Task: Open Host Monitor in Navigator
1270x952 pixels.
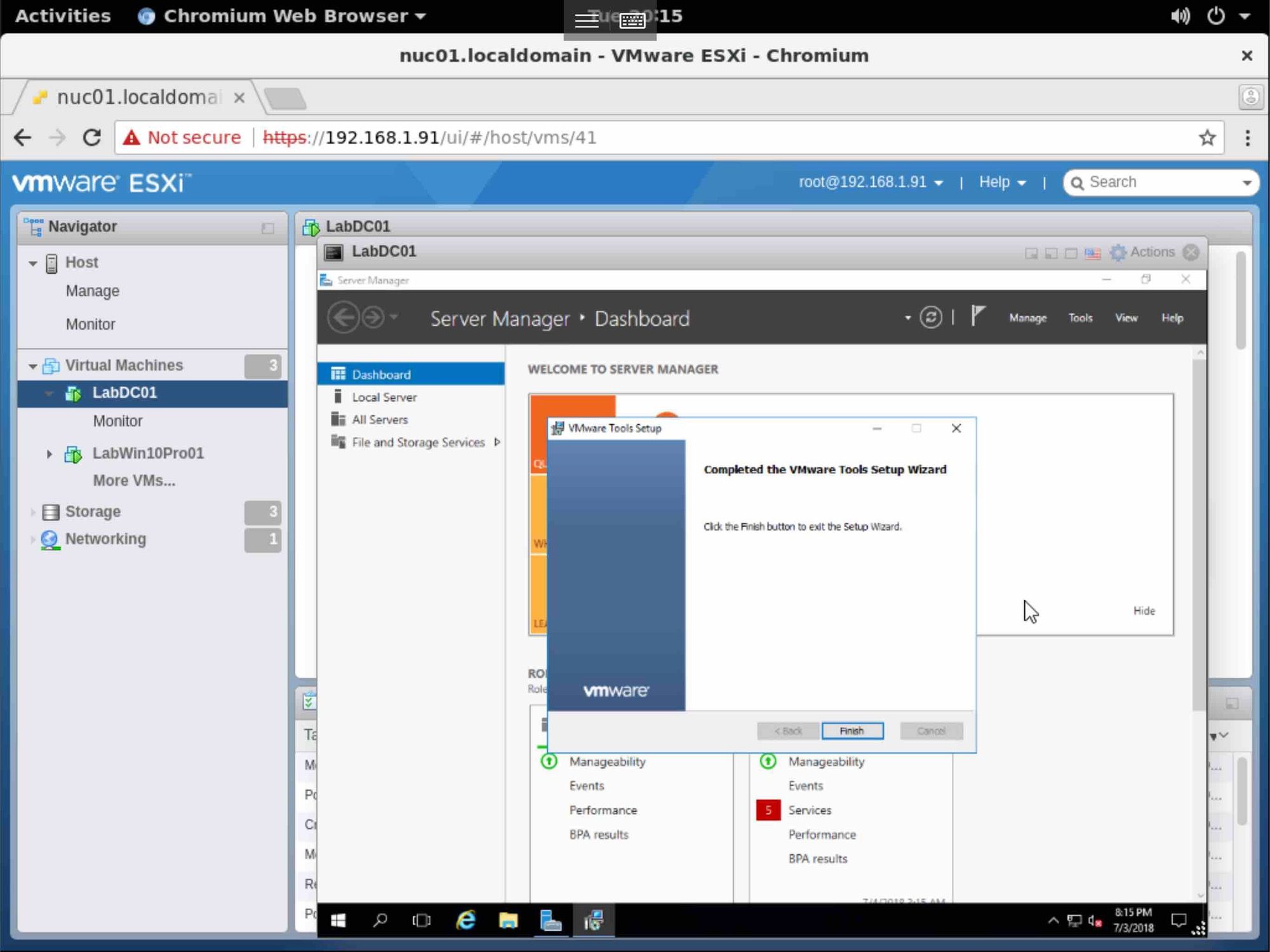Action: click(x=91, y=324)
